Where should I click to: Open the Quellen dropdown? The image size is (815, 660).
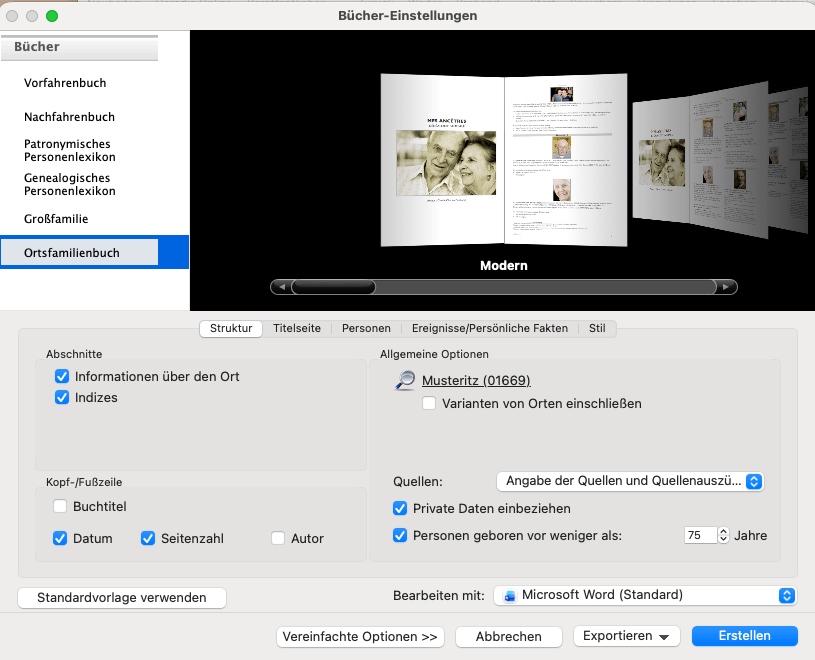click(630, 481)
